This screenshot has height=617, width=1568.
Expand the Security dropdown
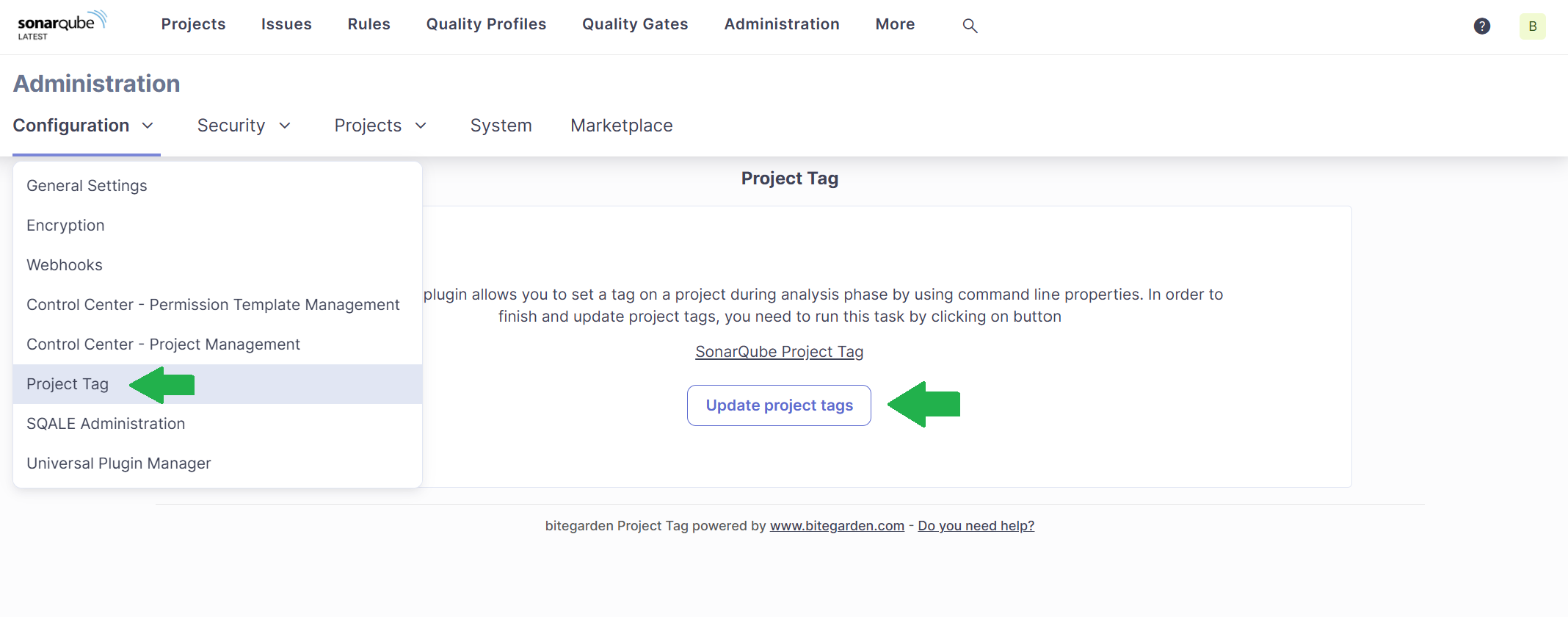click(244, 126)
